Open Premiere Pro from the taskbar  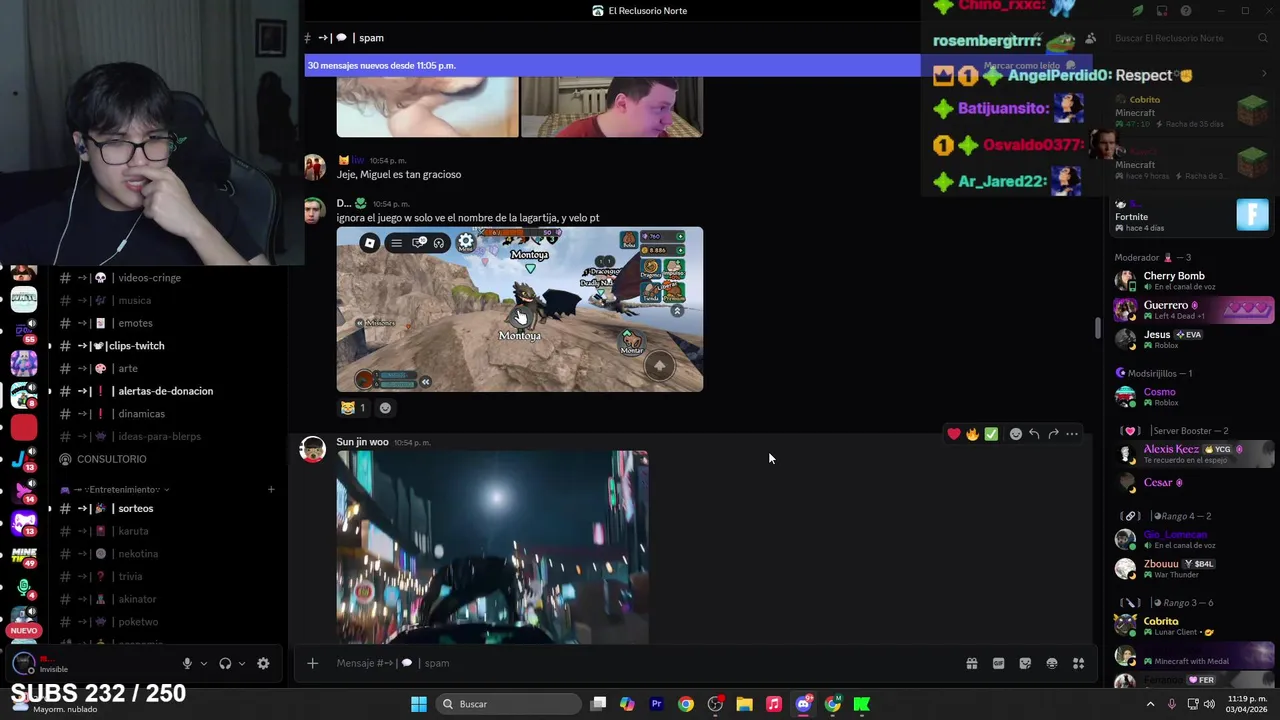(x=656, y=704)
